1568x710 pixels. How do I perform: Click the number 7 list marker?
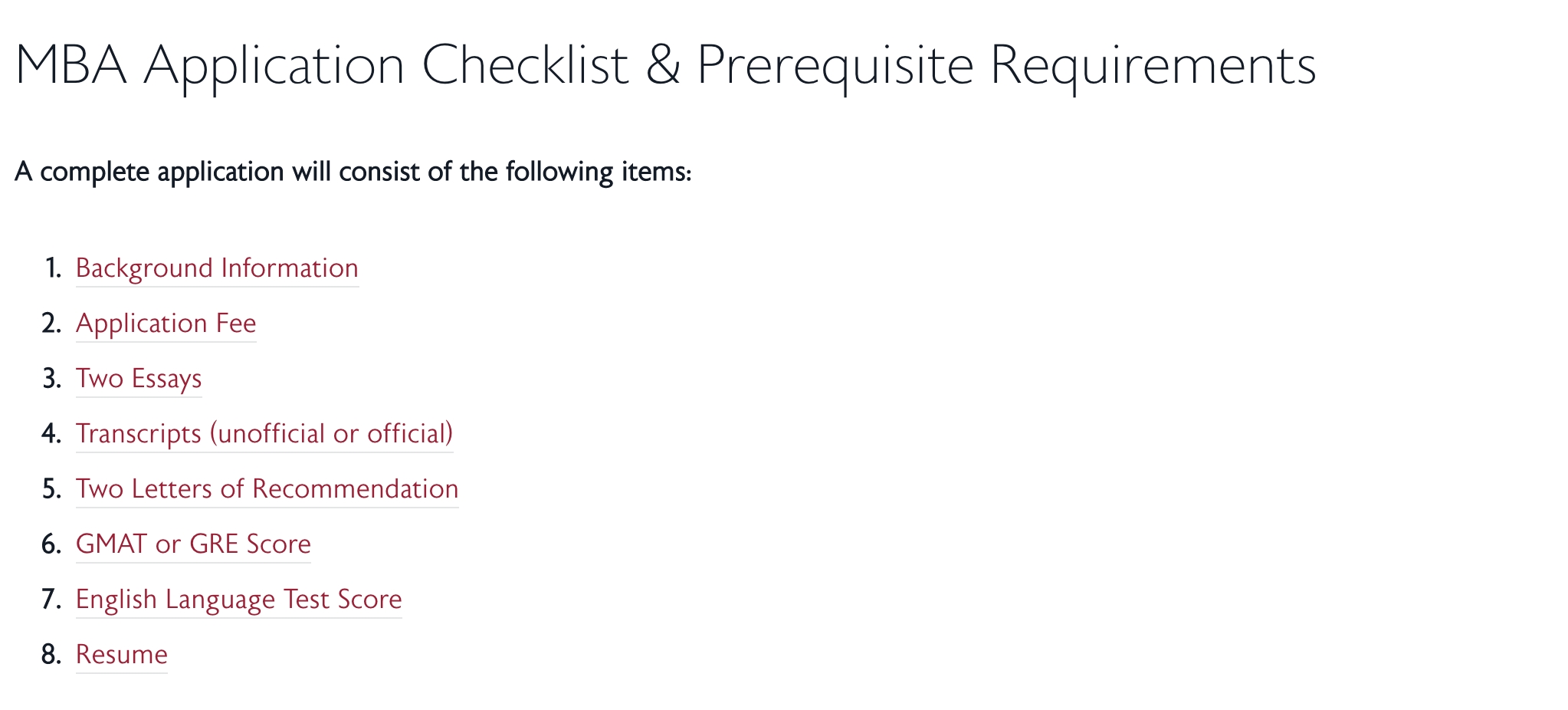51,600
